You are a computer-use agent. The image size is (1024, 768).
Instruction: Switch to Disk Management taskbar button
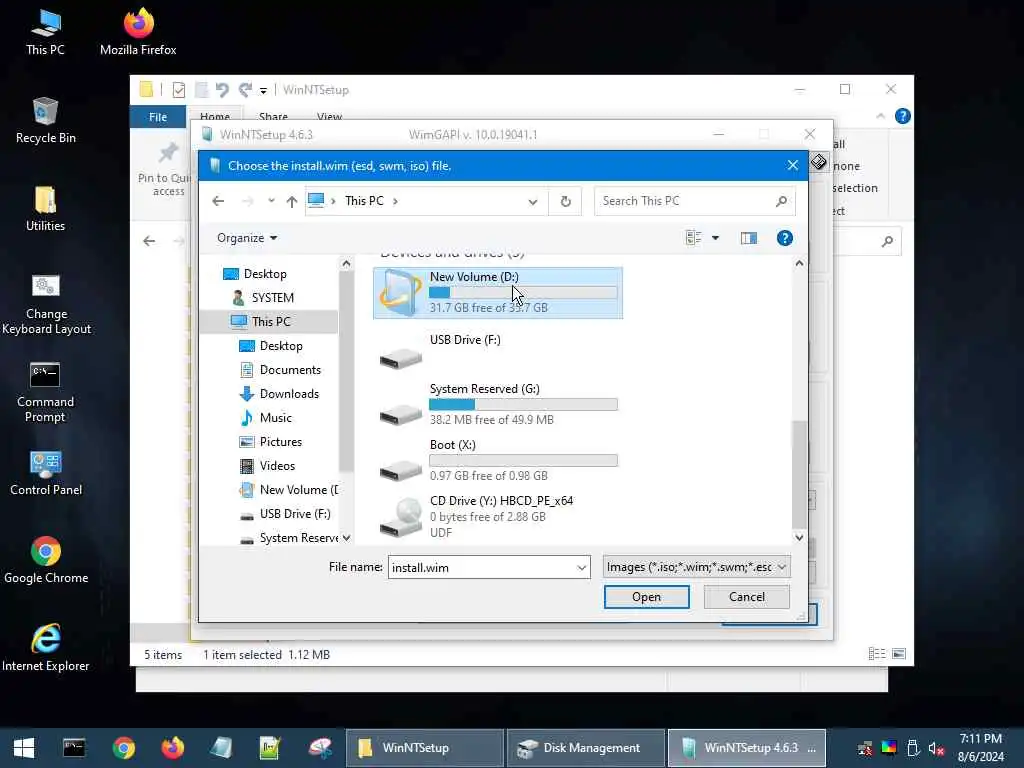click(586, 748)
